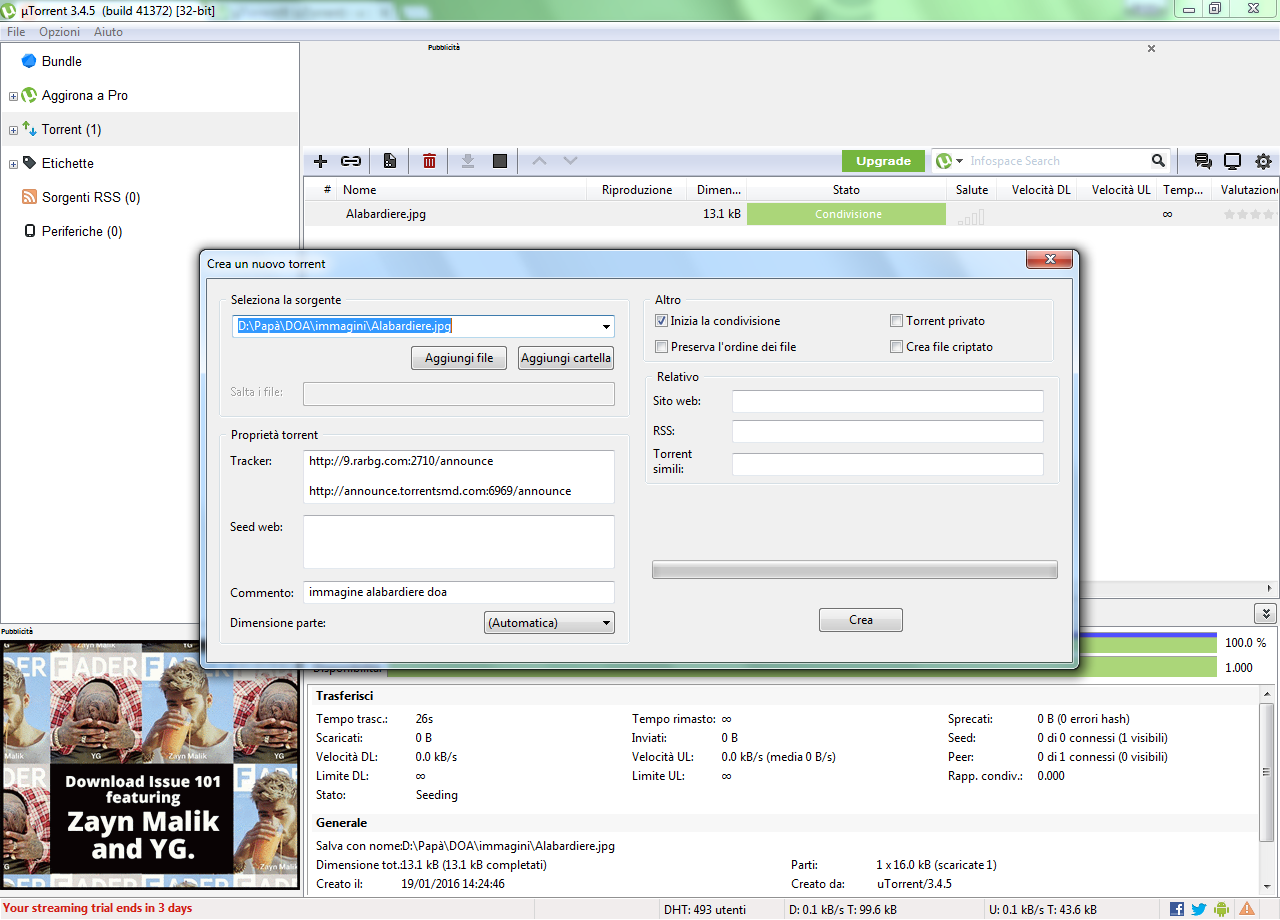1280x920 pixels.
Task: Close the advertisement banner with X
Action: click(x=1151, y=48)
